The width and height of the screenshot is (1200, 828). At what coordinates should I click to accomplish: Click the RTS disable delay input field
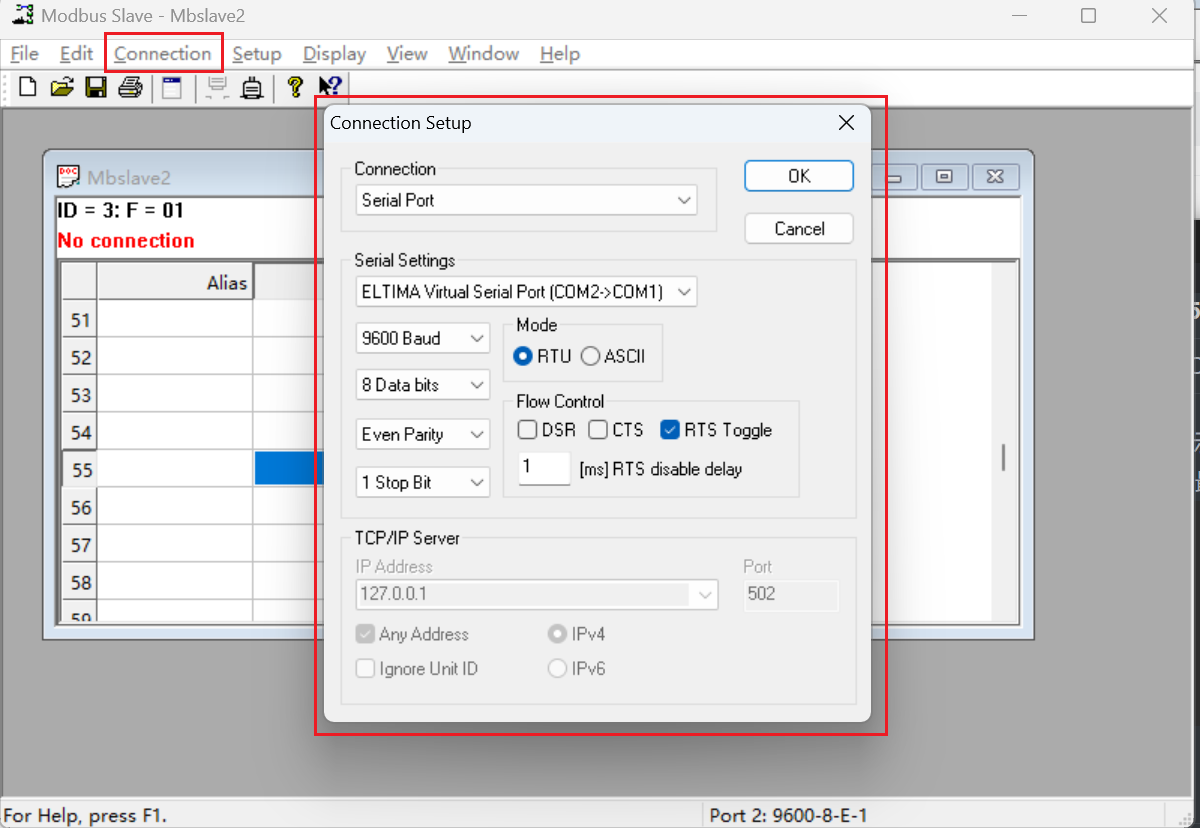[x=544, y=468]
